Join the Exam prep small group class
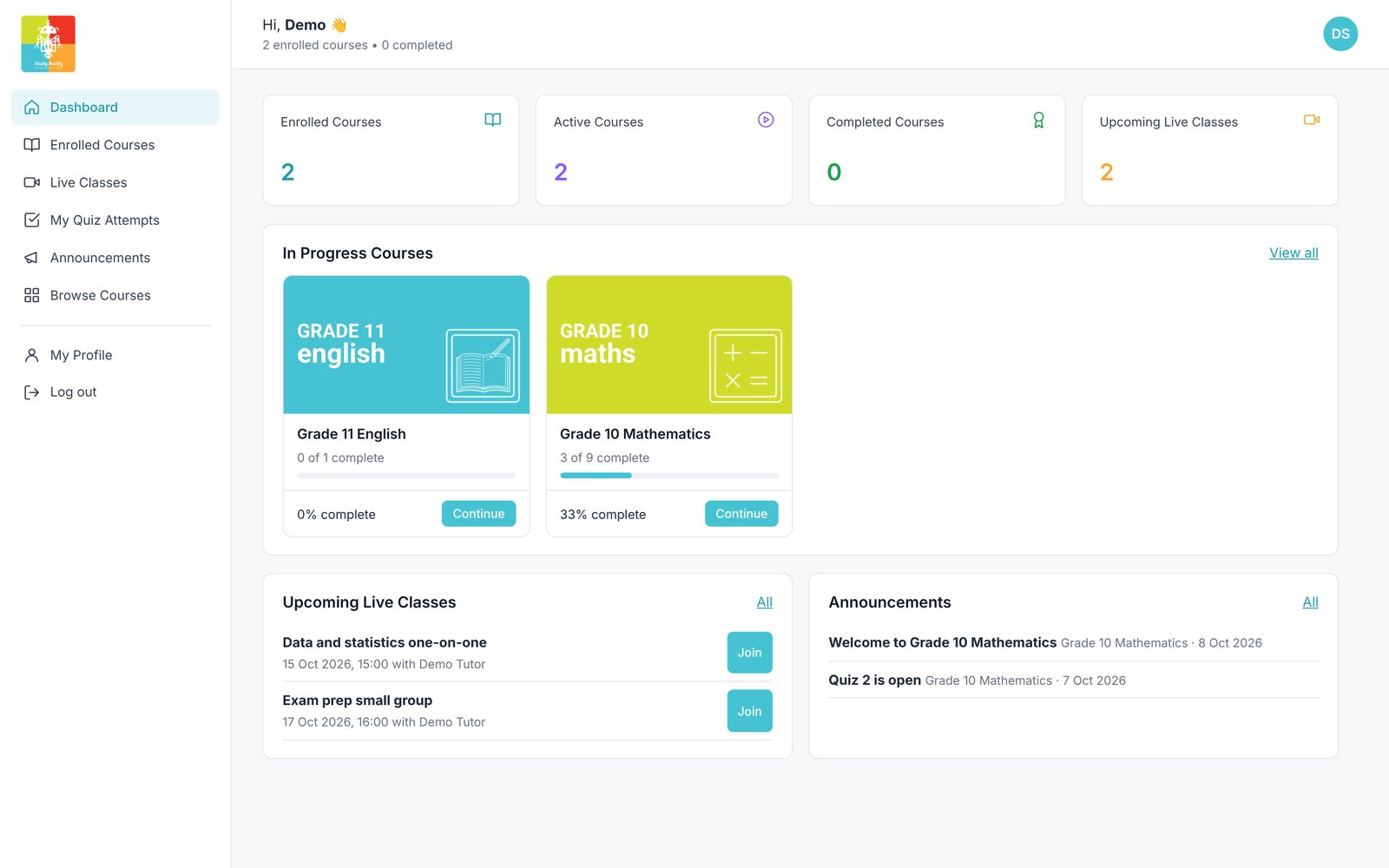 pos(749,711)
